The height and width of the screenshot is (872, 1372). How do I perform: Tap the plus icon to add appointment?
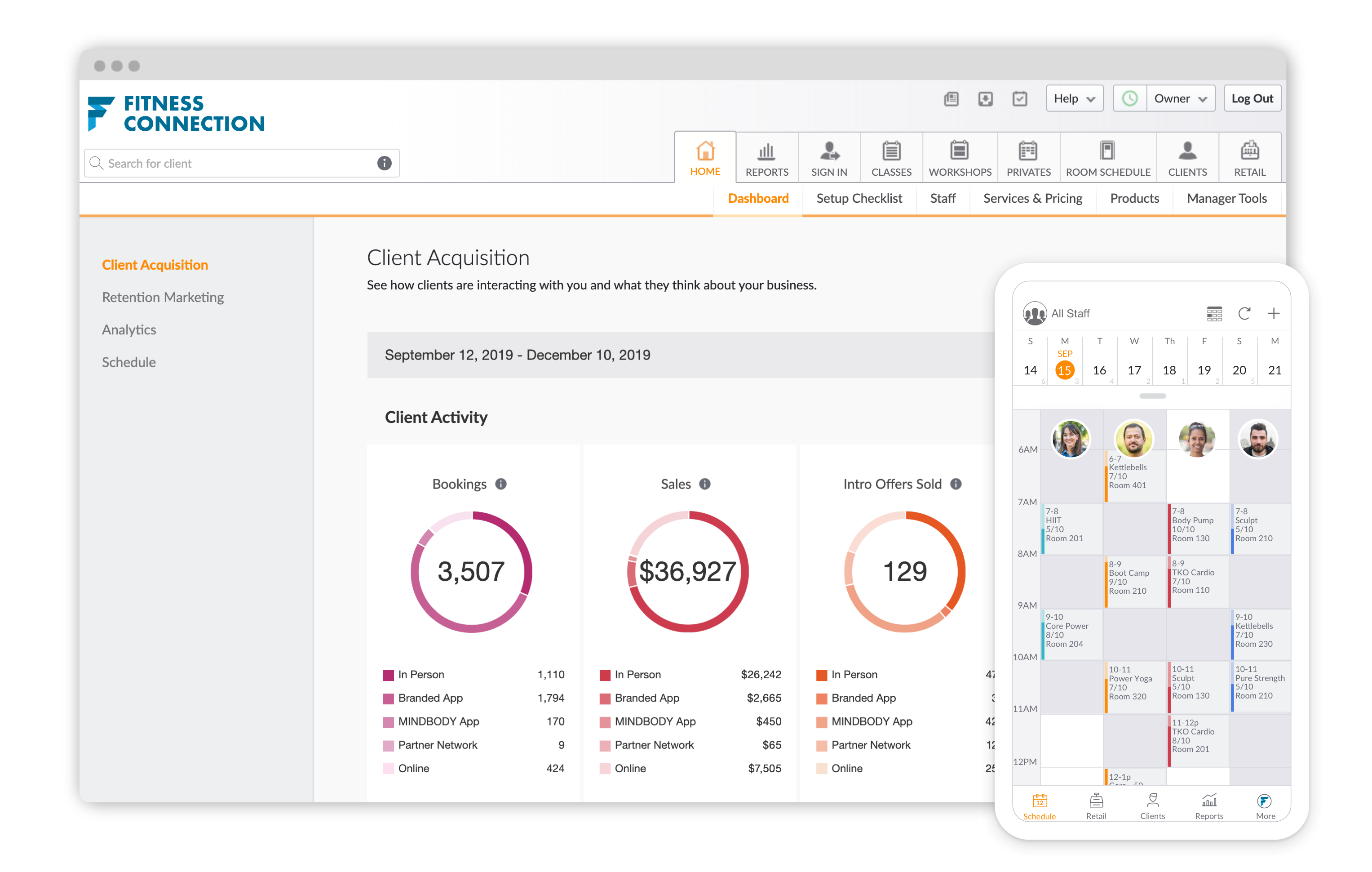tap(1274, 313)
